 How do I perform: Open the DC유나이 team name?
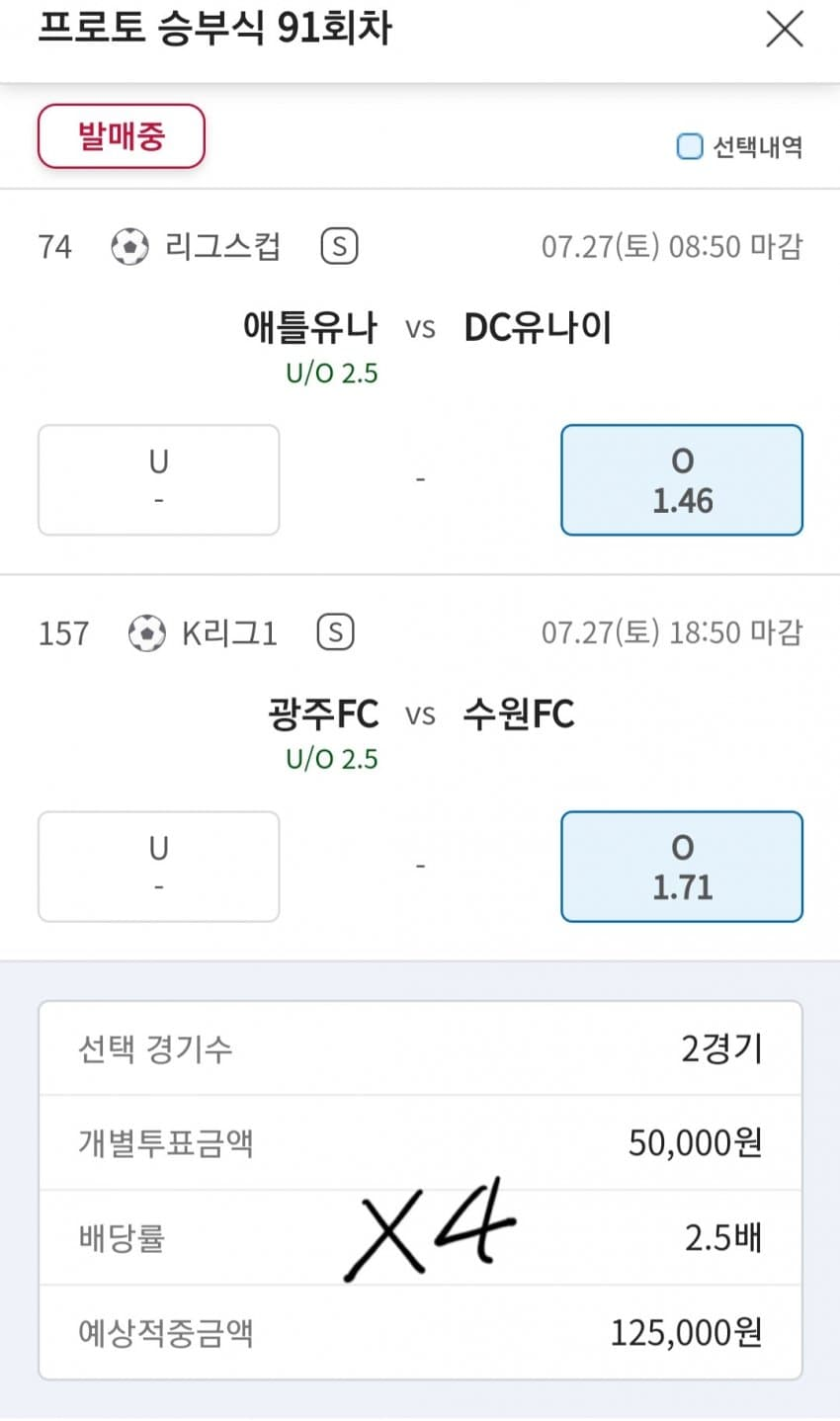538,327
